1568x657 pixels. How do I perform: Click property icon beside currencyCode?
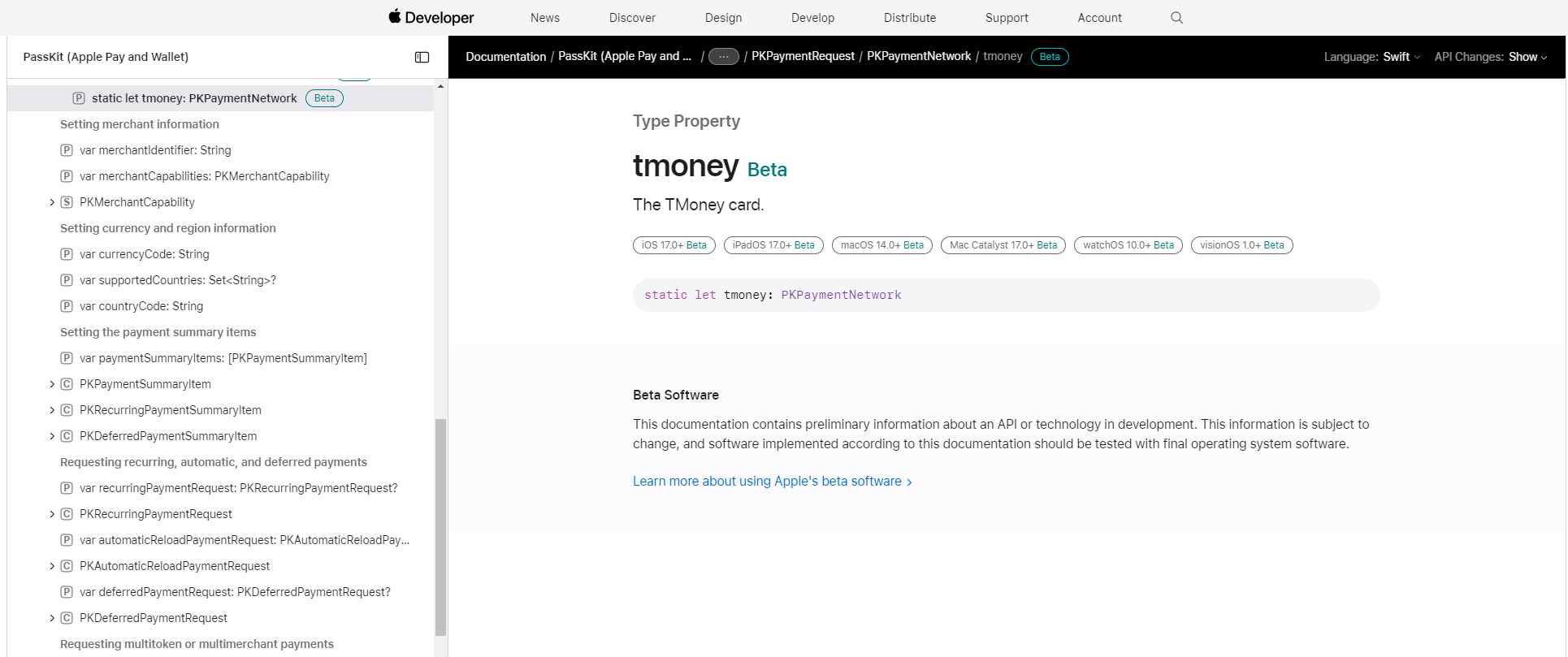(x=67, y=254)
